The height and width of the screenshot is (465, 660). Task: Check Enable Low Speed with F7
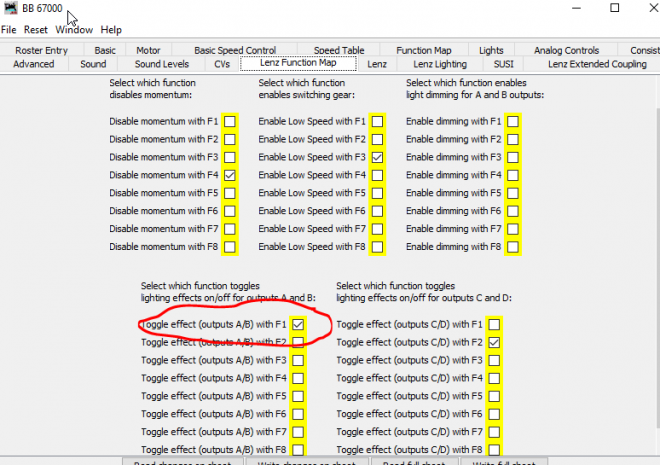[x=378, y=229]
